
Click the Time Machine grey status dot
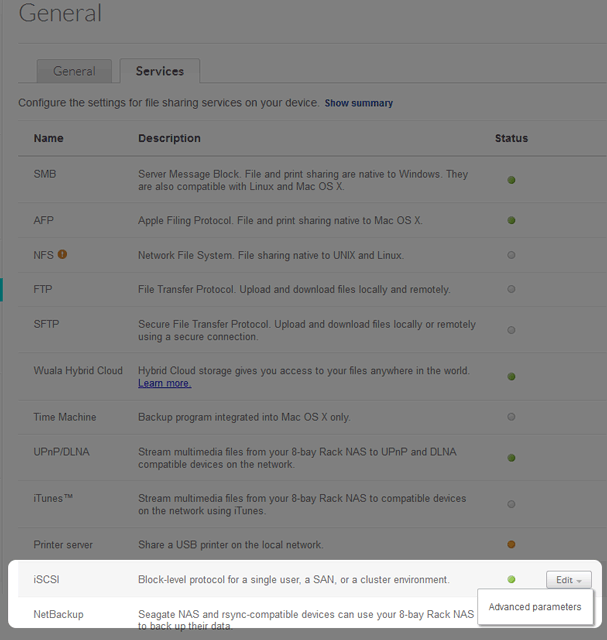coord(512,417)
